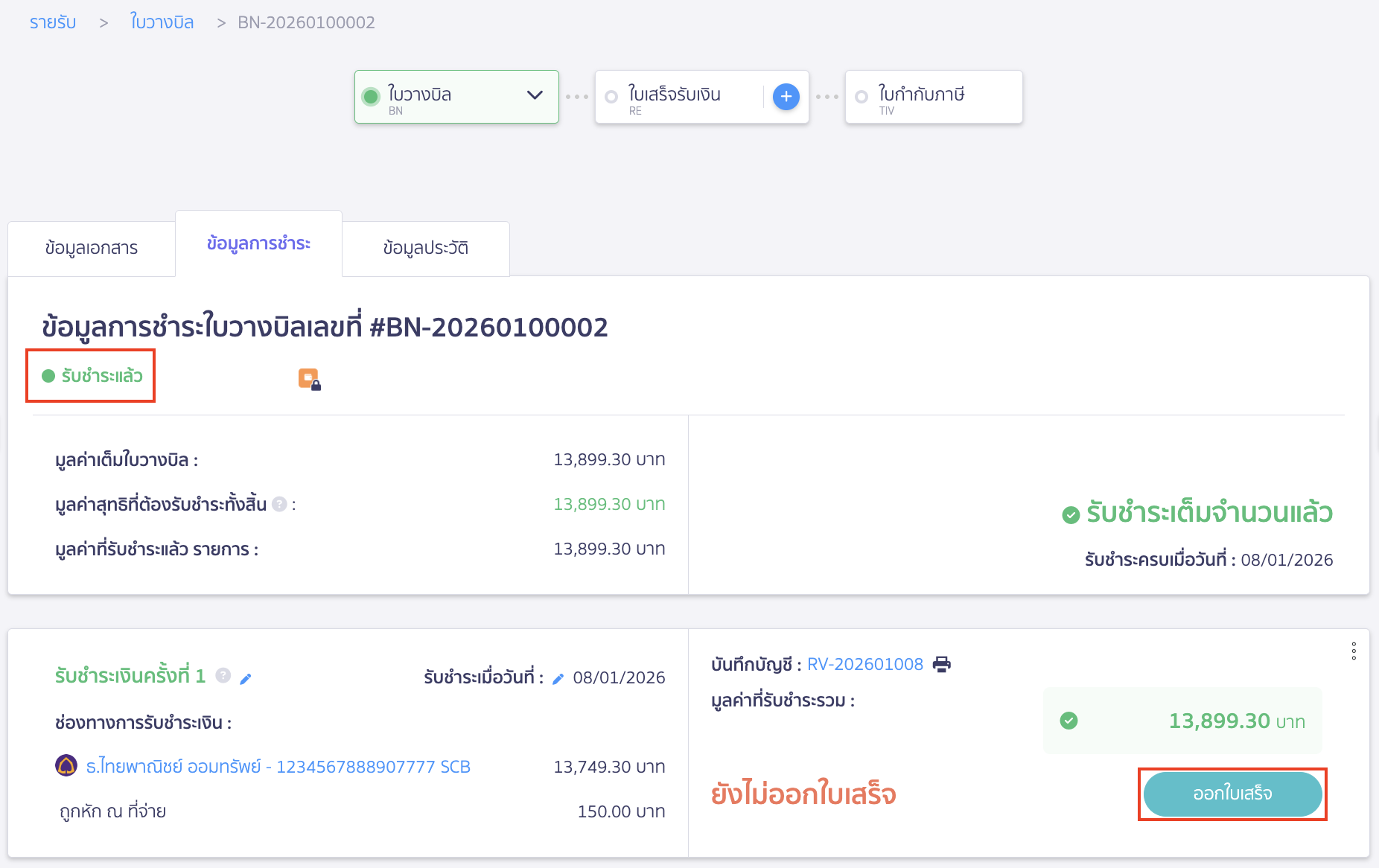Viewport: 1379px width, 868px height.
Task: Click the question-mark icon after รับชำระเงินครั้งที่ 1
Action: pos(223,676)
